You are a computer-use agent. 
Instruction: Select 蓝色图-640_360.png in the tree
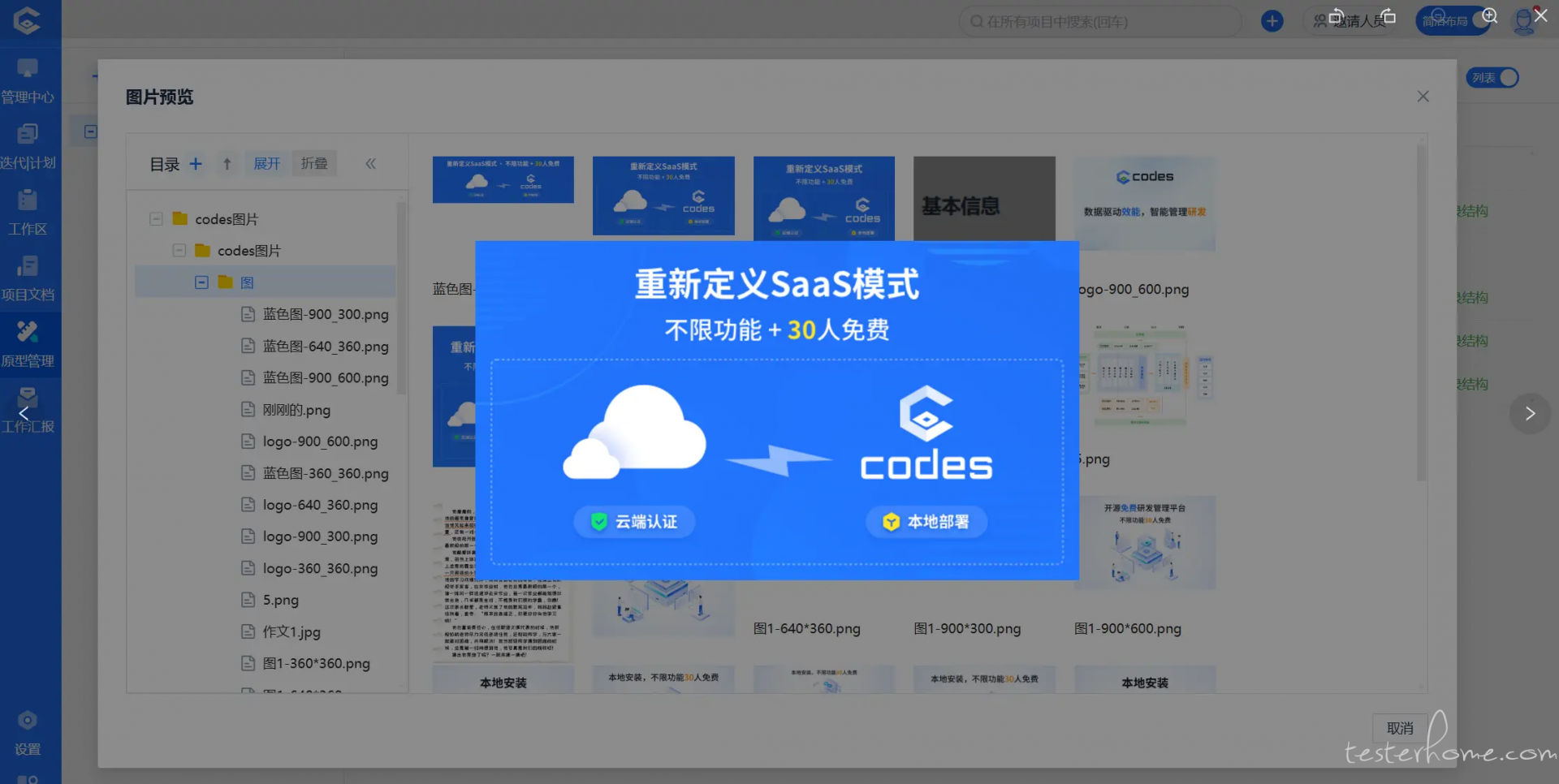326,346
